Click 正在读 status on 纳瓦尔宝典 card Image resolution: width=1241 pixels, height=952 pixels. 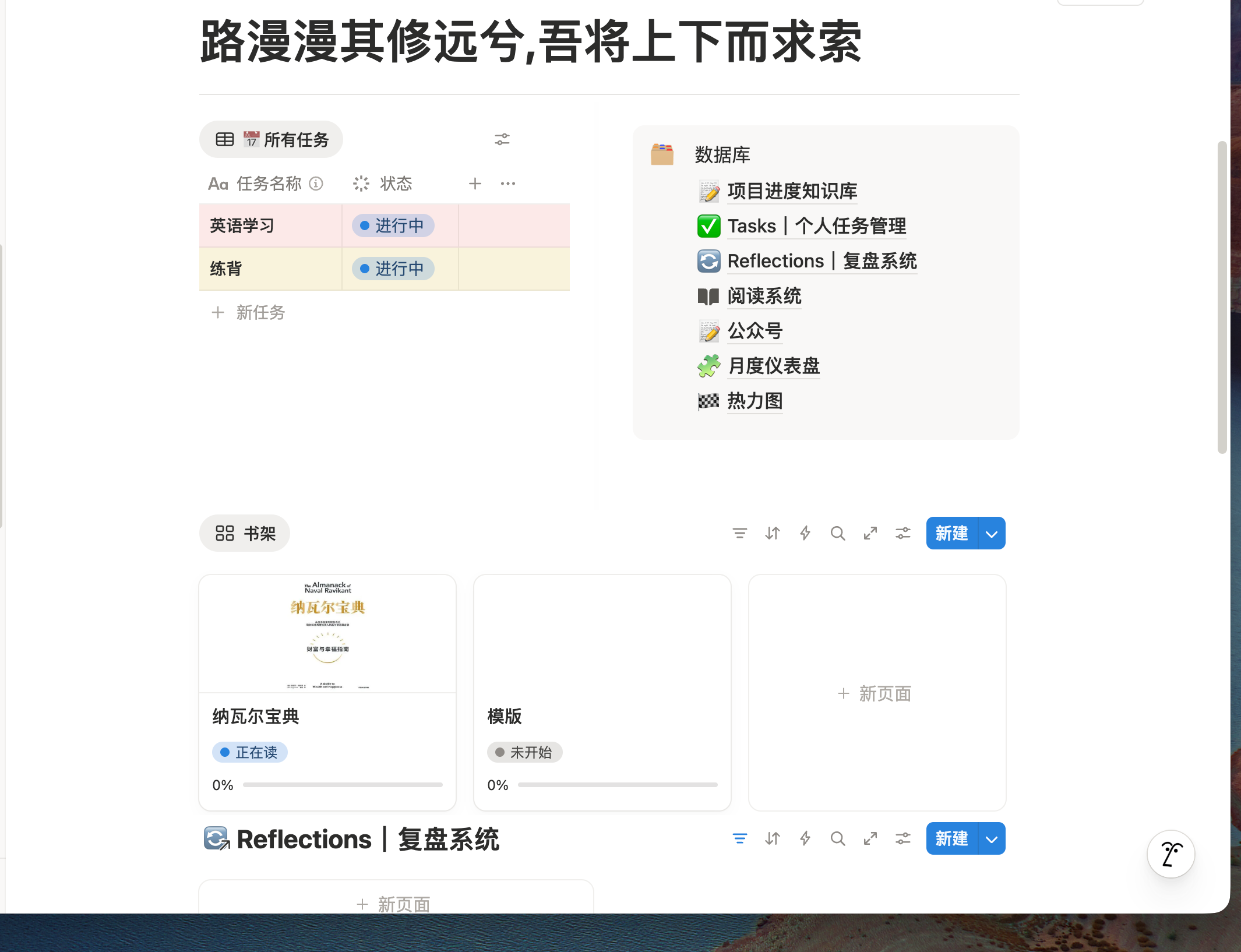coord(249,752)
